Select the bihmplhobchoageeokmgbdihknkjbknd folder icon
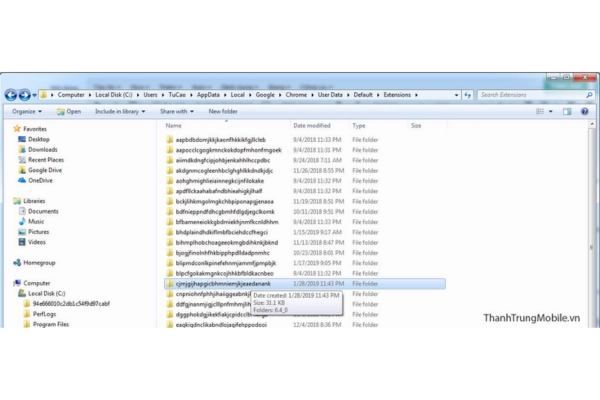The height and width of the screenshot is (400, 600). 170,243
